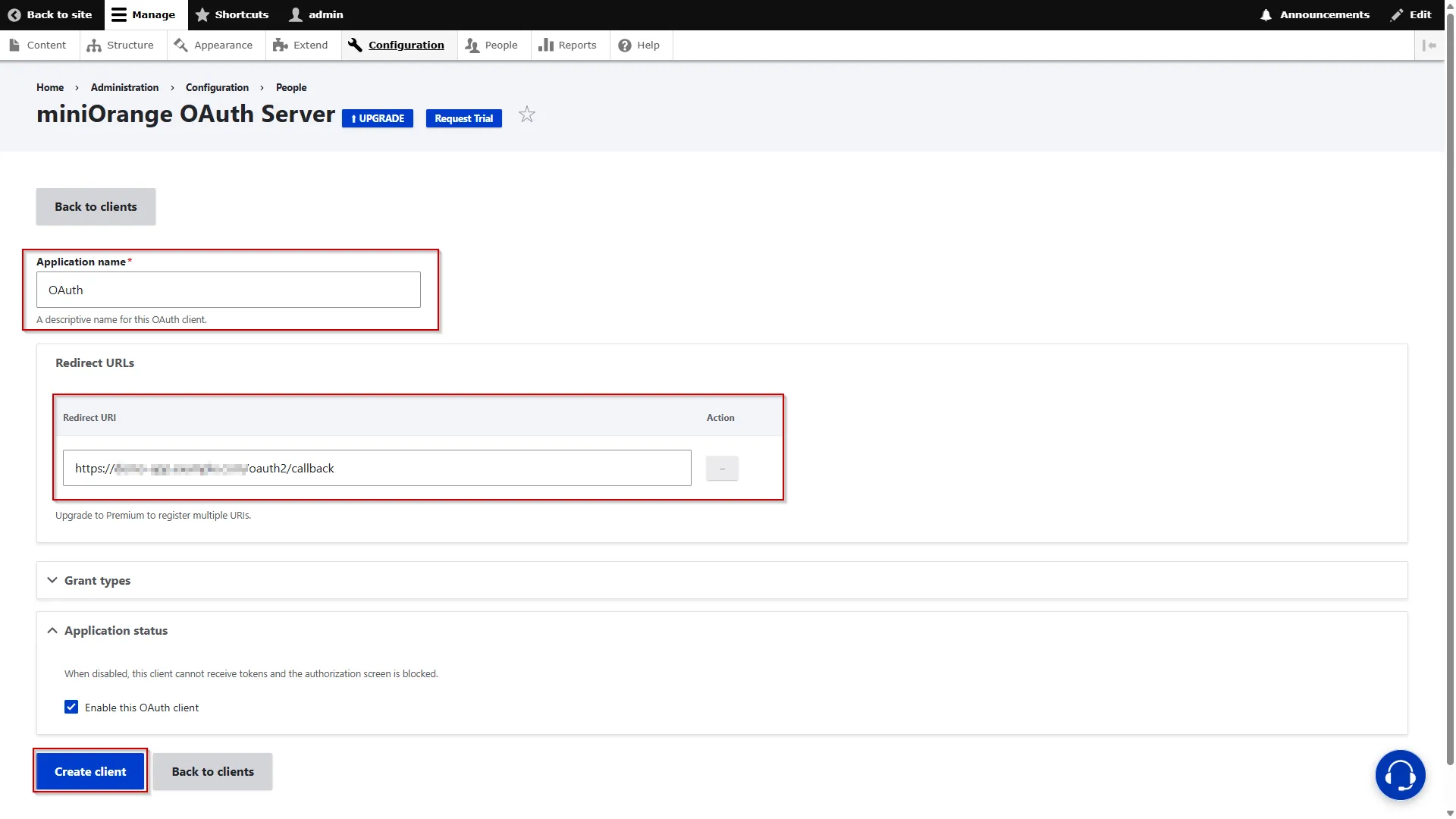Click the Back to site link text
The height and width of the screenshot is (819, 1456).
point(59,15)
